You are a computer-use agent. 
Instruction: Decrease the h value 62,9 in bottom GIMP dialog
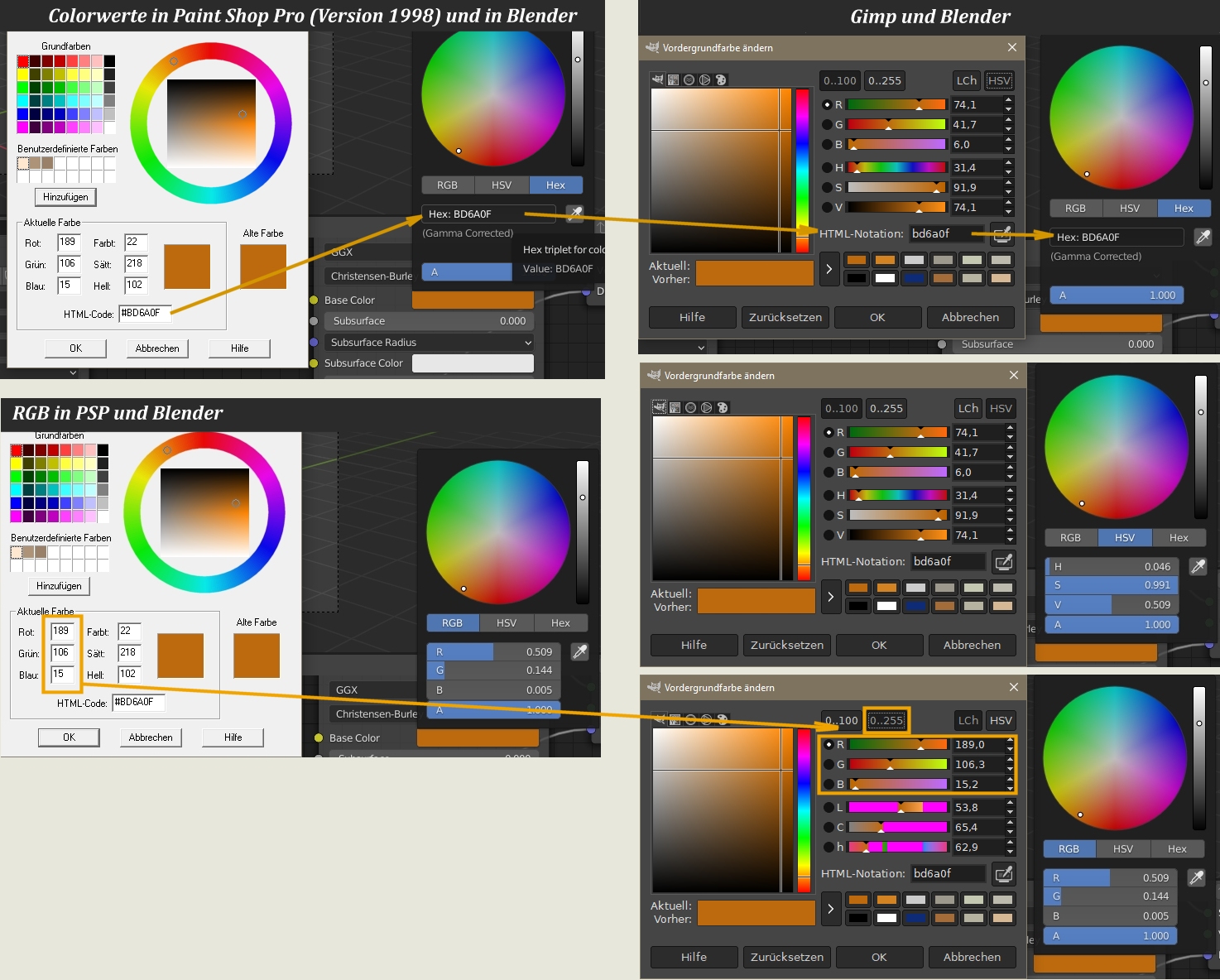pyautogui.click(x=1010, y=852)
